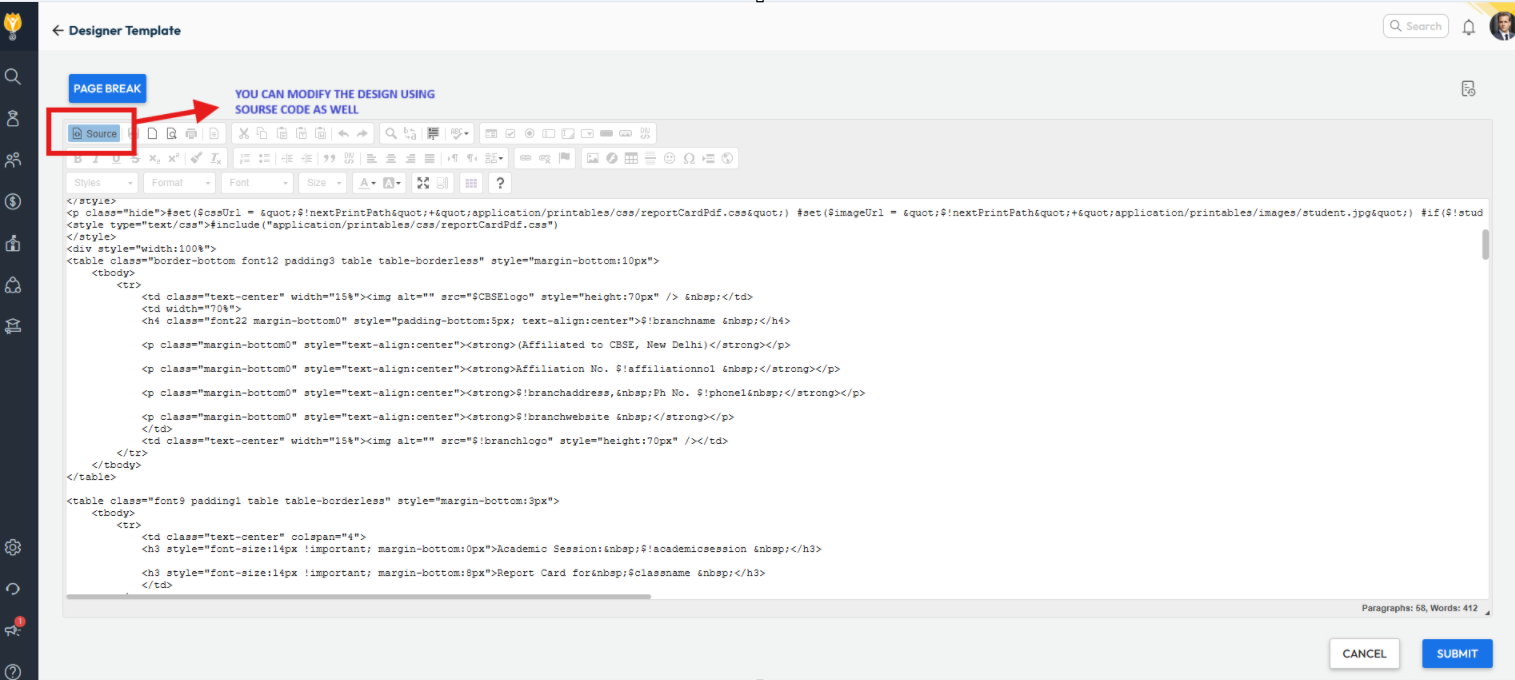Image resolution: width=1515 pixels, height=680 pixels.
Task: Click the horizontal scrollbar in the code editor
Action: coord(358,596)
